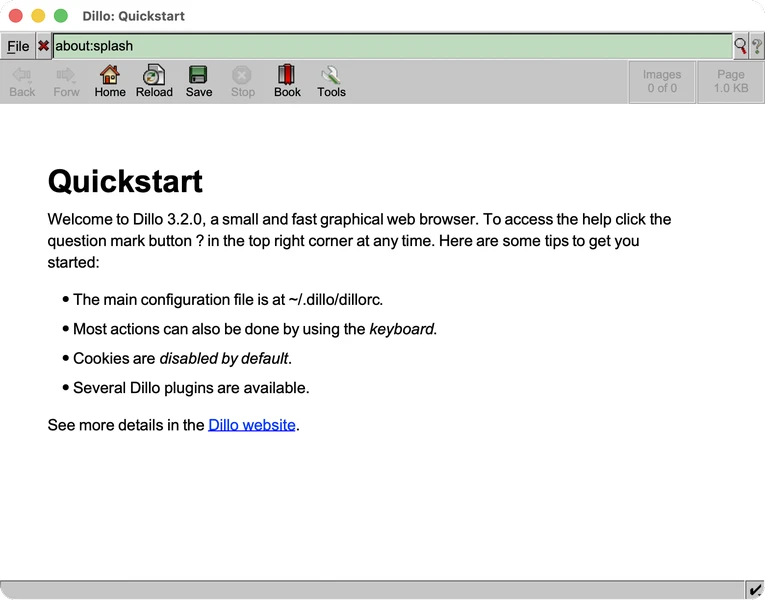Go forward with the Forw button
Image resolution: width=765 pixels, height=600 pixels.
point(66,82)
